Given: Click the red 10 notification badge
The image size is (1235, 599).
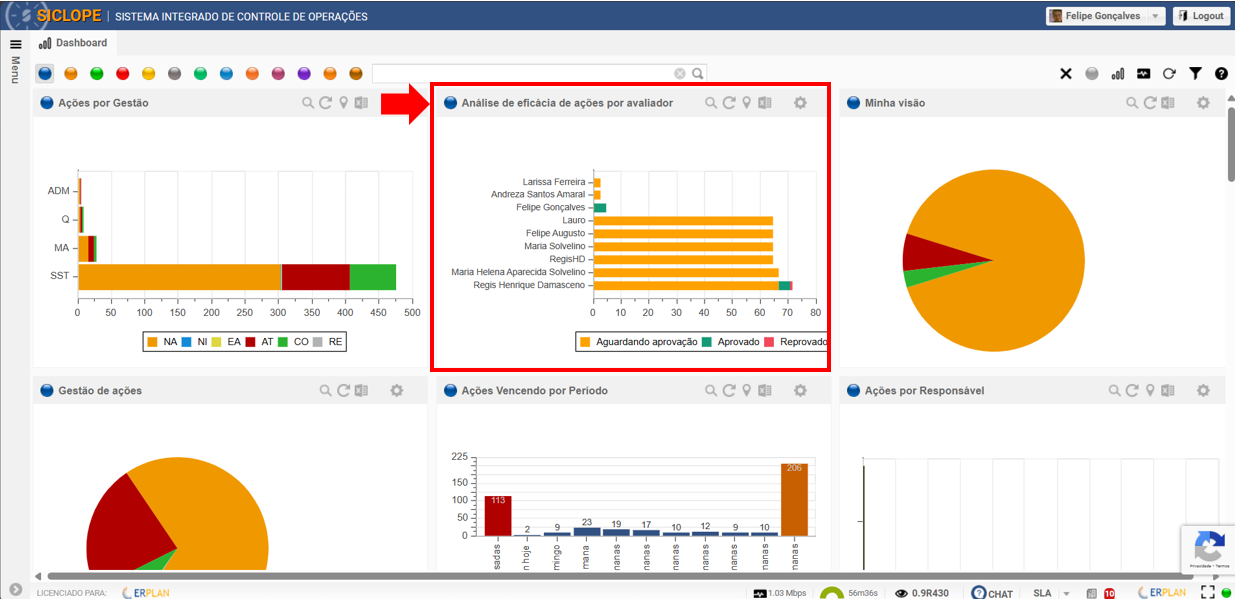Looking at the screenshot, I should 1109,593.
